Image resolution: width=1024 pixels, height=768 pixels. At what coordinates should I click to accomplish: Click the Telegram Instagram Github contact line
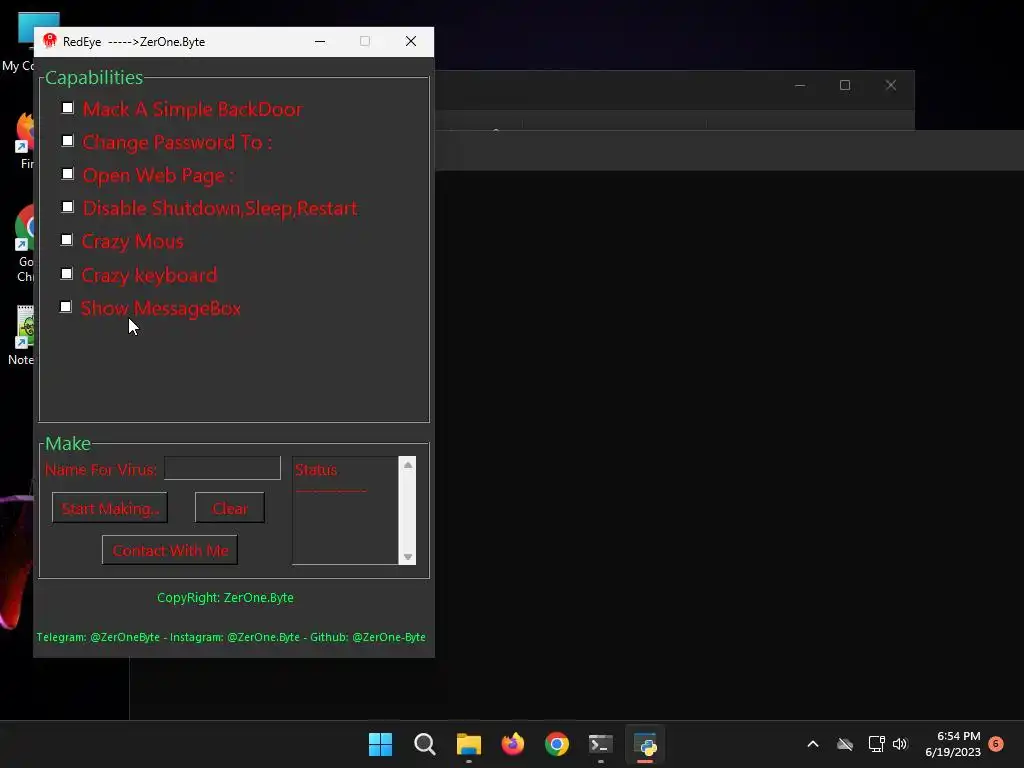(x=231, y=637)
